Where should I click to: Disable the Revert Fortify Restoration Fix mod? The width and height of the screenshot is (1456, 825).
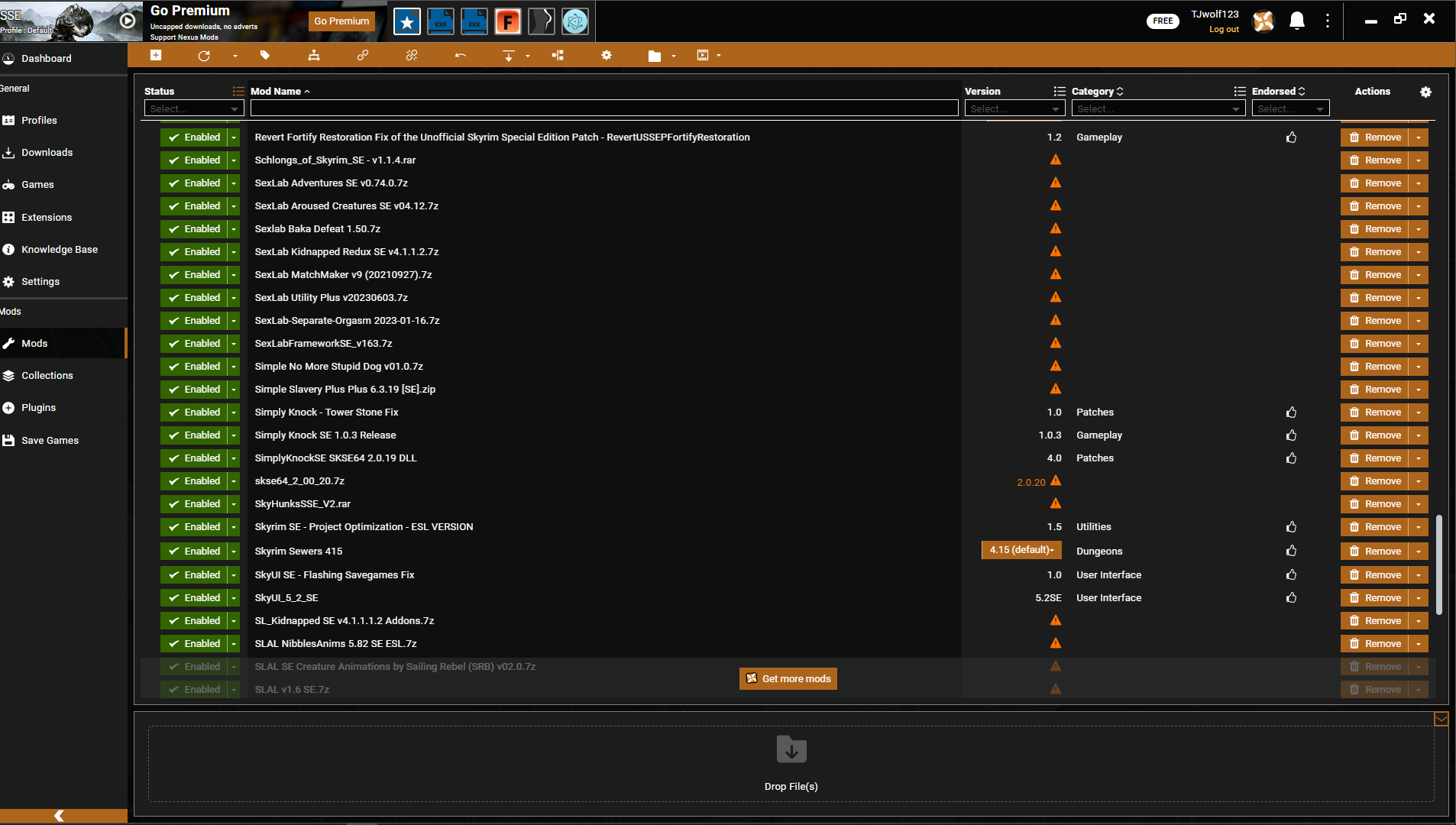click(x=194, y=137)
